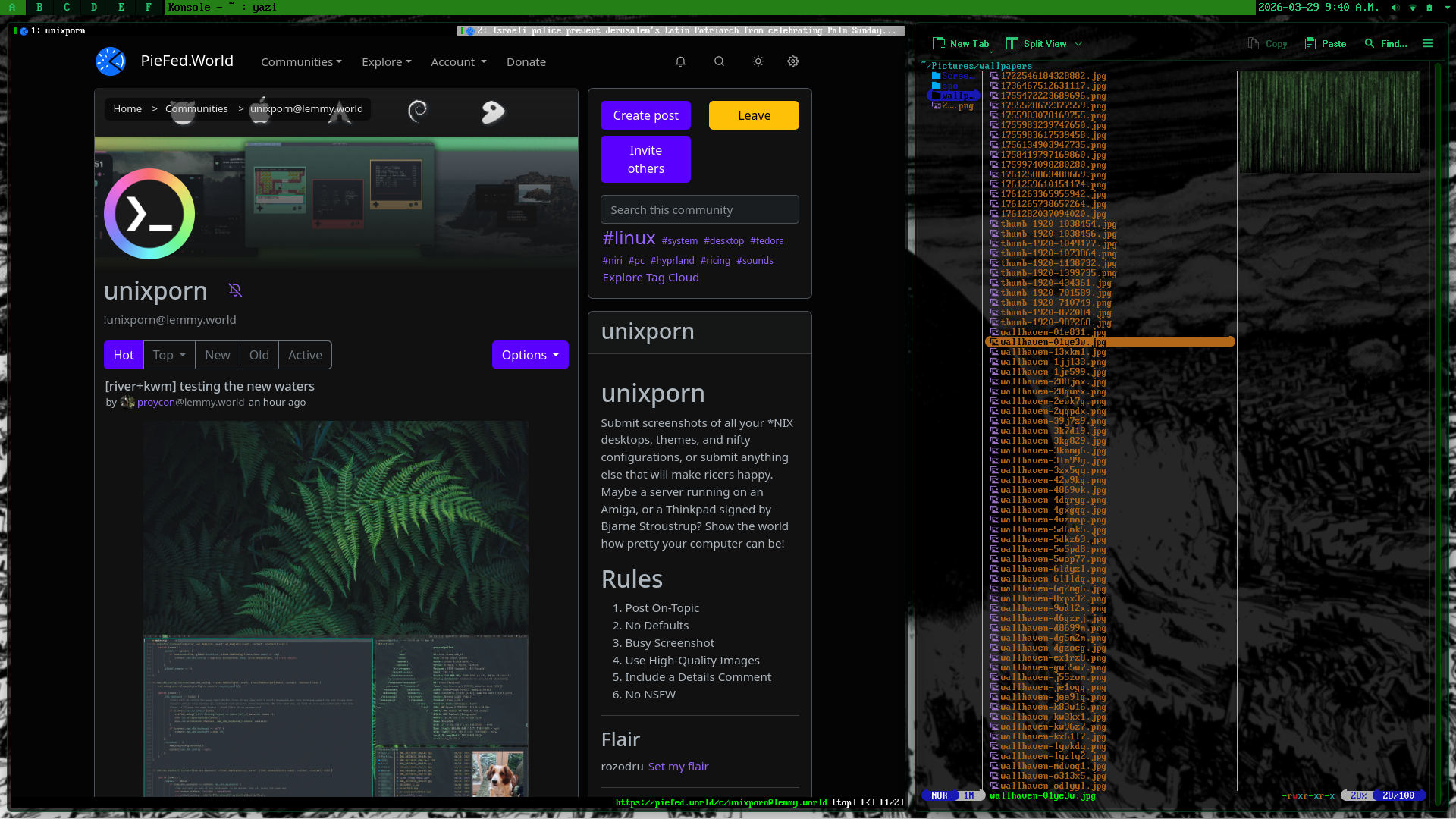Expand the Communities dropdown menu
This screenshot has height=819, width=1456.
pos(301,62)
